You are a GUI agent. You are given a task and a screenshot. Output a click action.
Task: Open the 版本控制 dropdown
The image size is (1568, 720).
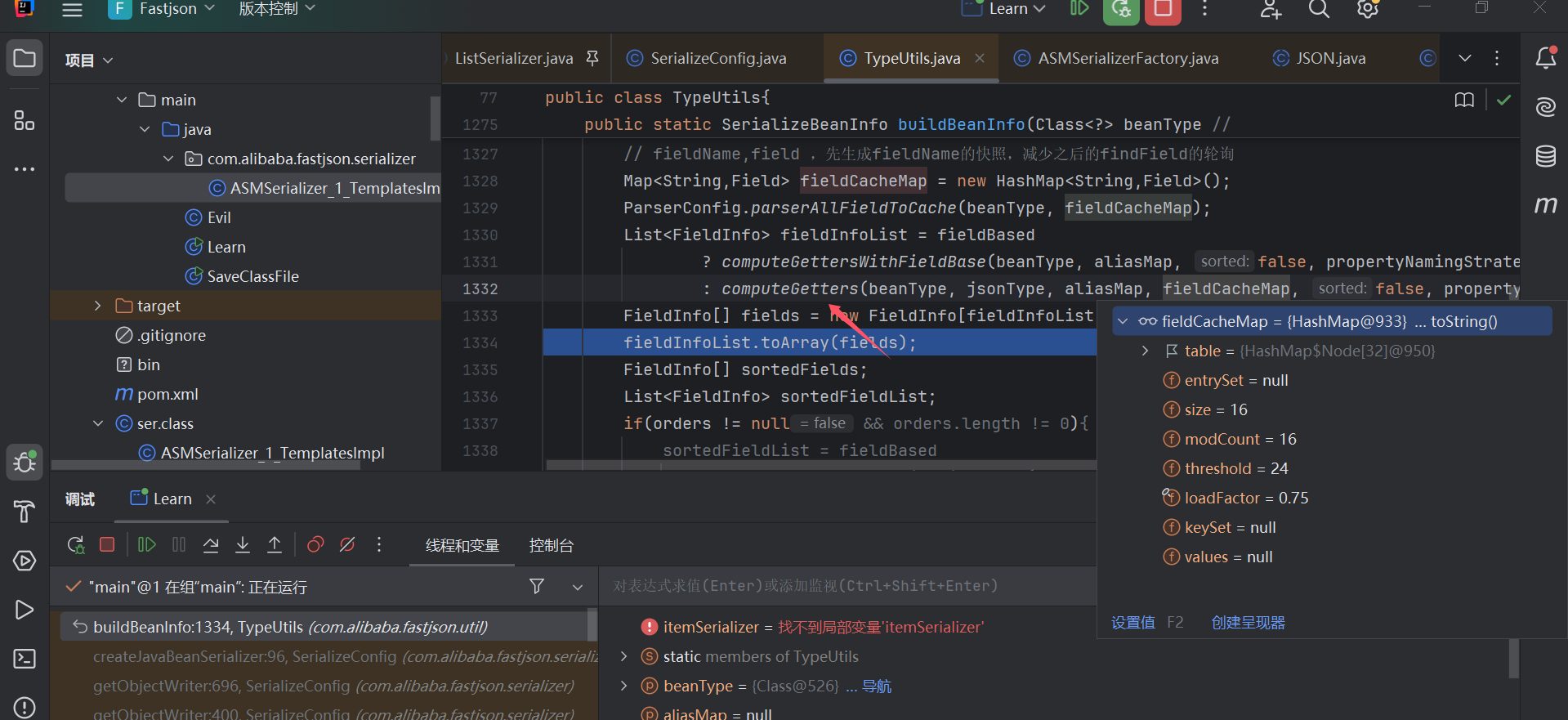point(277,9)
